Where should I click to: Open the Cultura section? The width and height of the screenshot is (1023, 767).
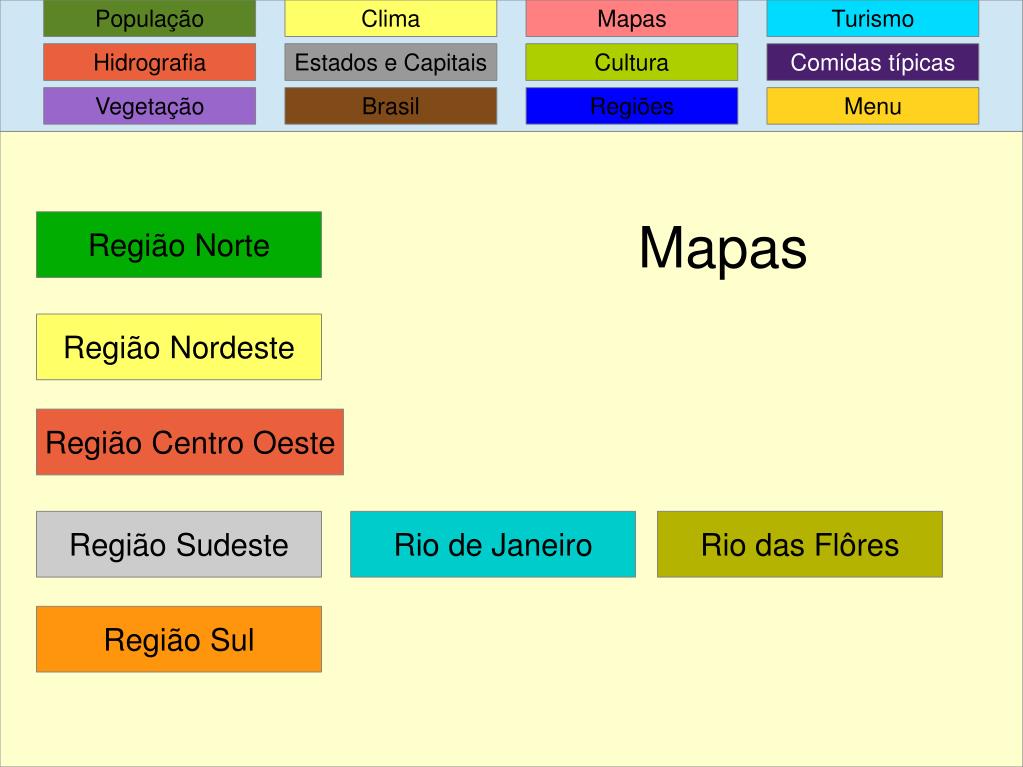[632, 62]
